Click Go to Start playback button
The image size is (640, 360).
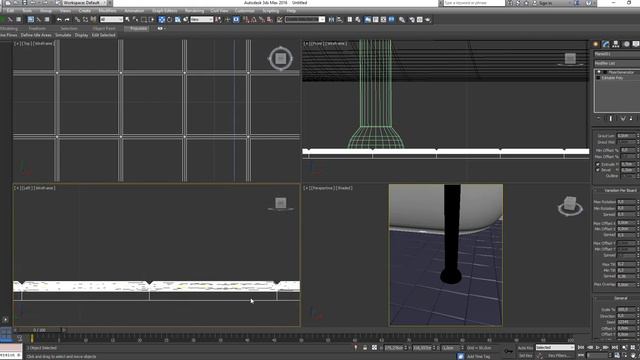coord(581,348)
